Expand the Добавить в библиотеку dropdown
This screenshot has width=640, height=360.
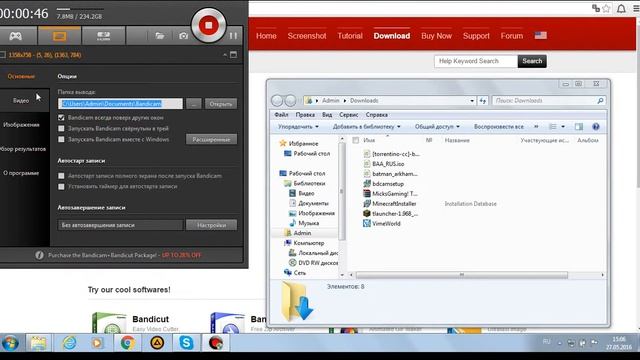click(x=367, y=127)
